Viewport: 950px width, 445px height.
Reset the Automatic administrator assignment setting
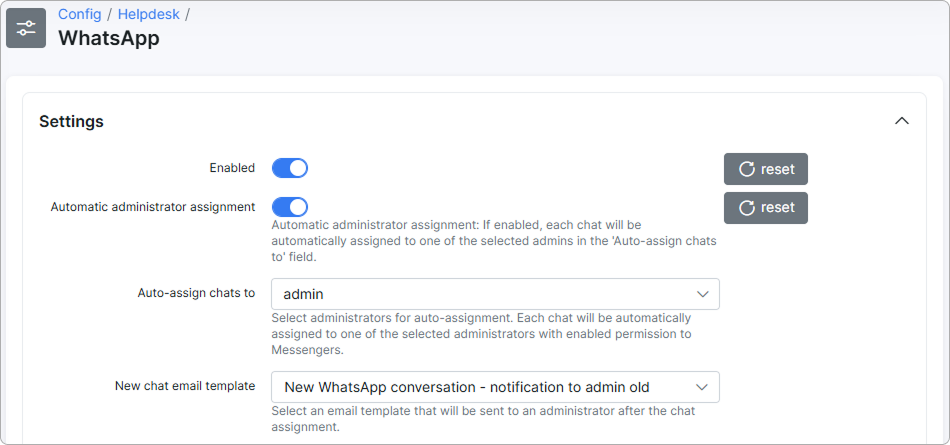coord(765,208)
